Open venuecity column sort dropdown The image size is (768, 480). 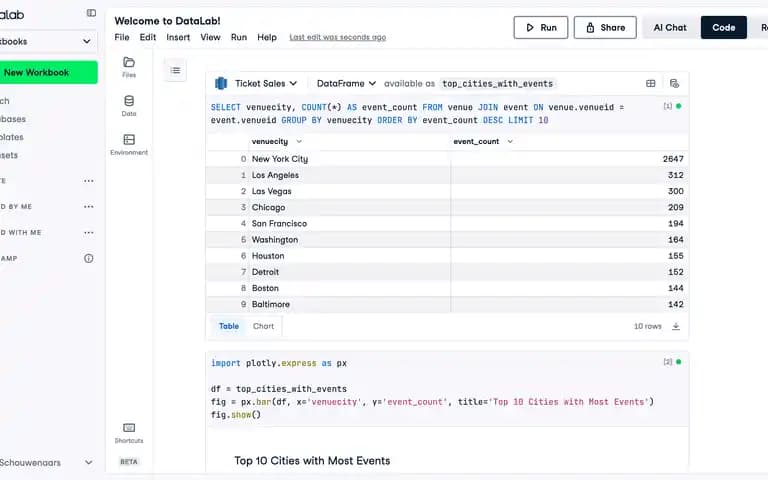[x=299, y=142]
